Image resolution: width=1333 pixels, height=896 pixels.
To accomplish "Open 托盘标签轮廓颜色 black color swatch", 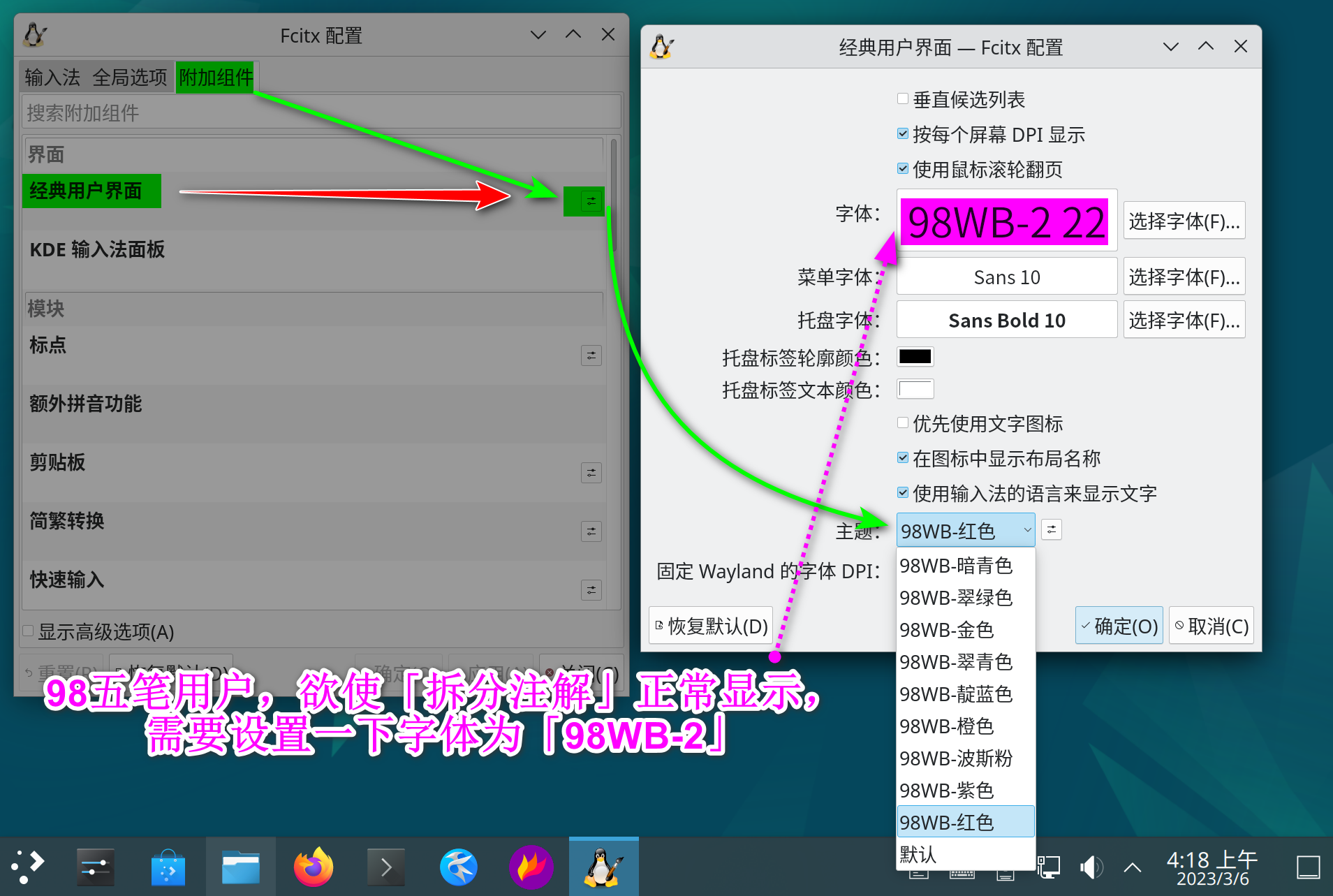I will [x=915, y=357].
